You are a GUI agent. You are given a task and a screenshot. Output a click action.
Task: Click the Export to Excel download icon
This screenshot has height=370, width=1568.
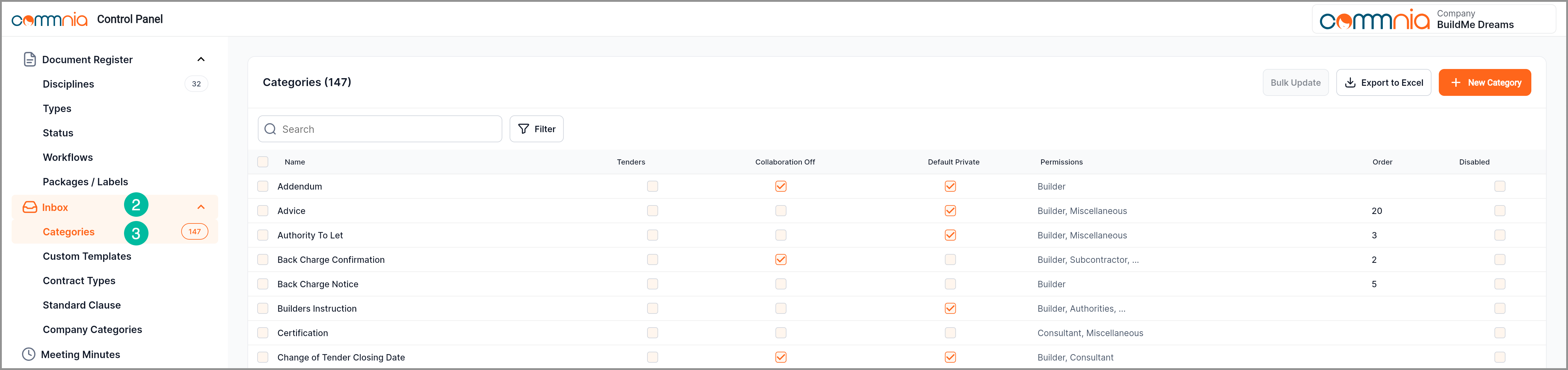[x=1350, y=83]
